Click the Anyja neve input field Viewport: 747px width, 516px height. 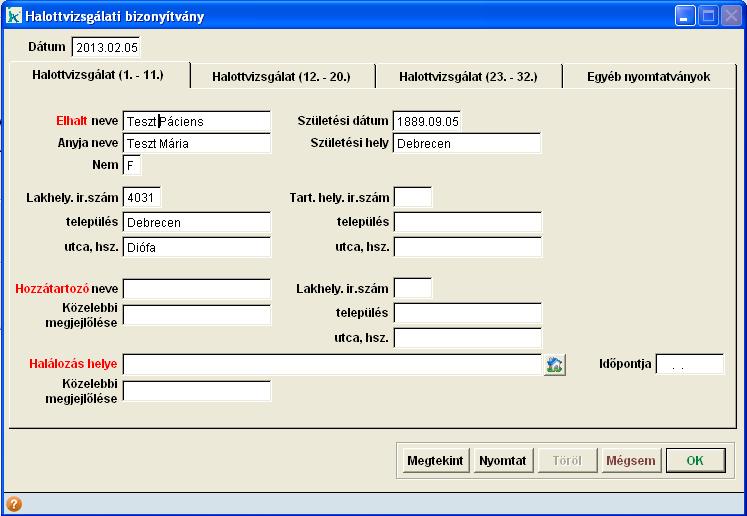pyautogui.click(x=196, y=143)
